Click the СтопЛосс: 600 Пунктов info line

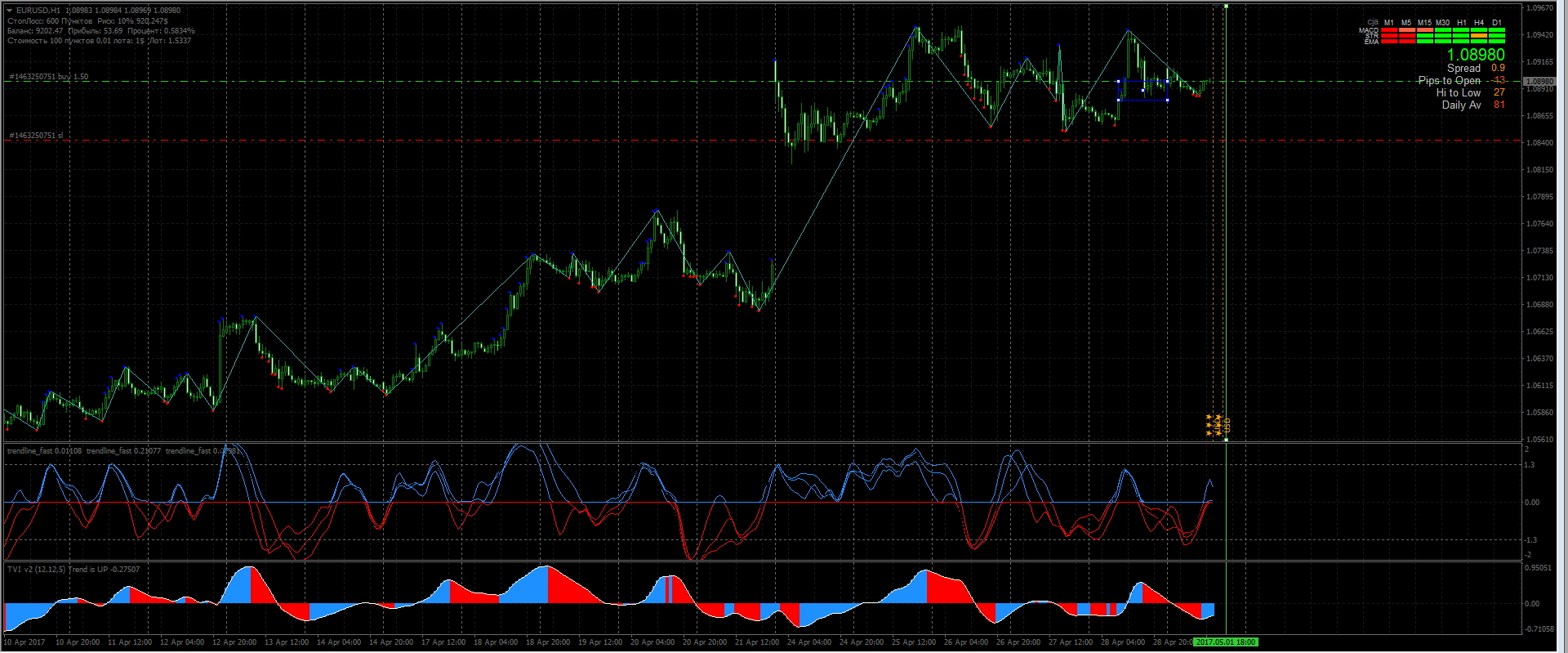point(87,21)
